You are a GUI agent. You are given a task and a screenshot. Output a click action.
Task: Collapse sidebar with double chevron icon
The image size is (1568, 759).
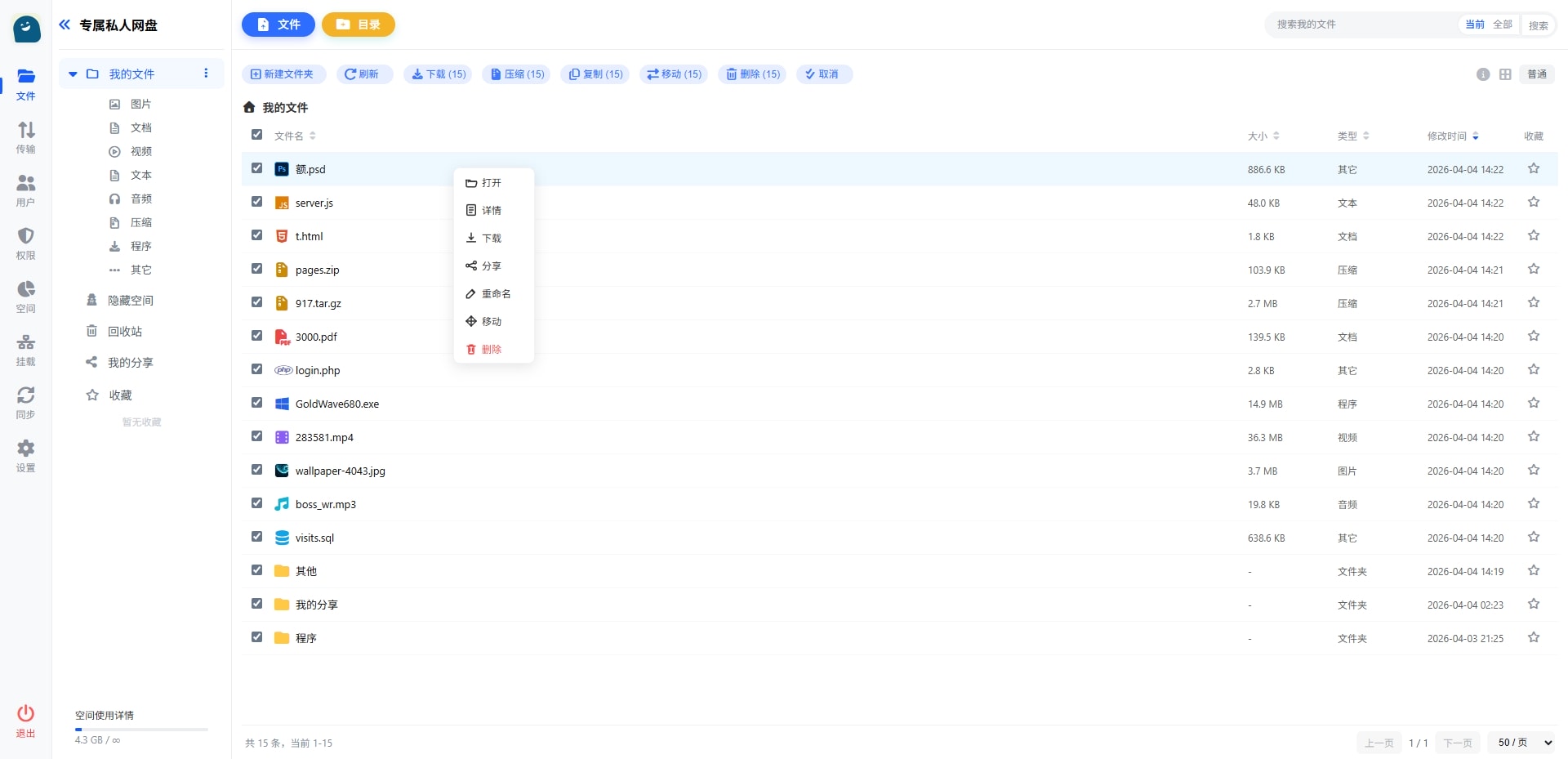click(x=65, y=25)
